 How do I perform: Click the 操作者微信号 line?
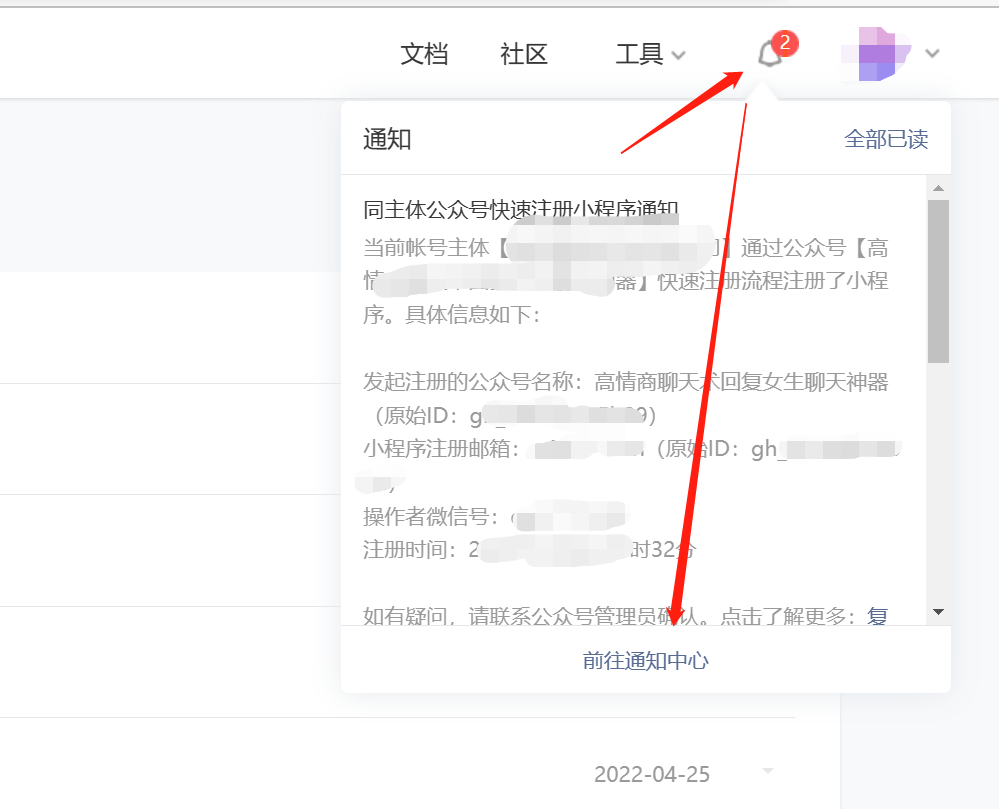pyautogui.click(x=494, y=517)
